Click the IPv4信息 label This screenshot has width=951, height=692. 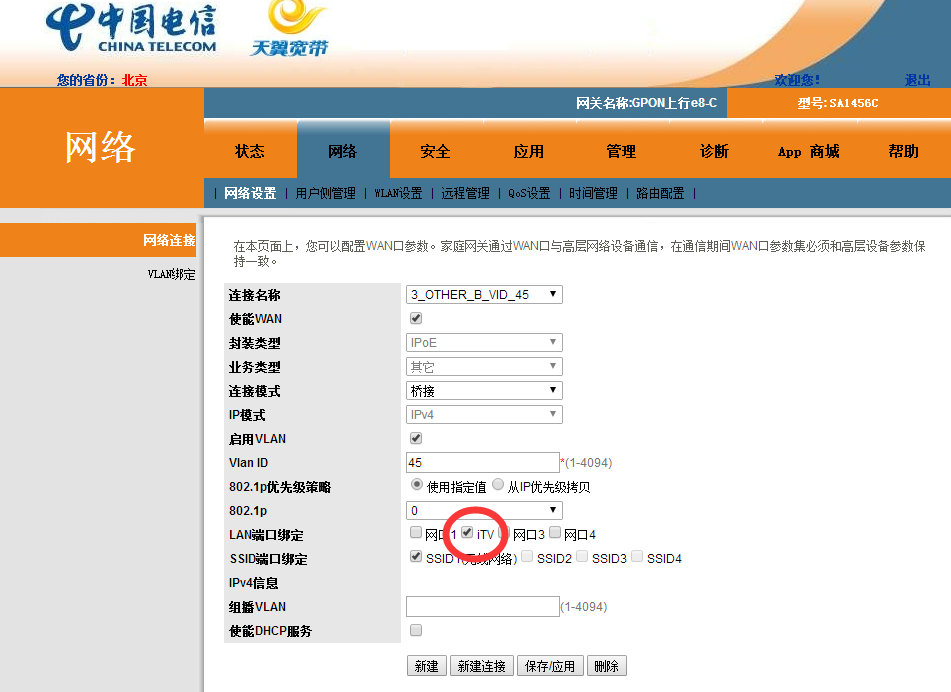pyautogui.click(x=254, y=583)
